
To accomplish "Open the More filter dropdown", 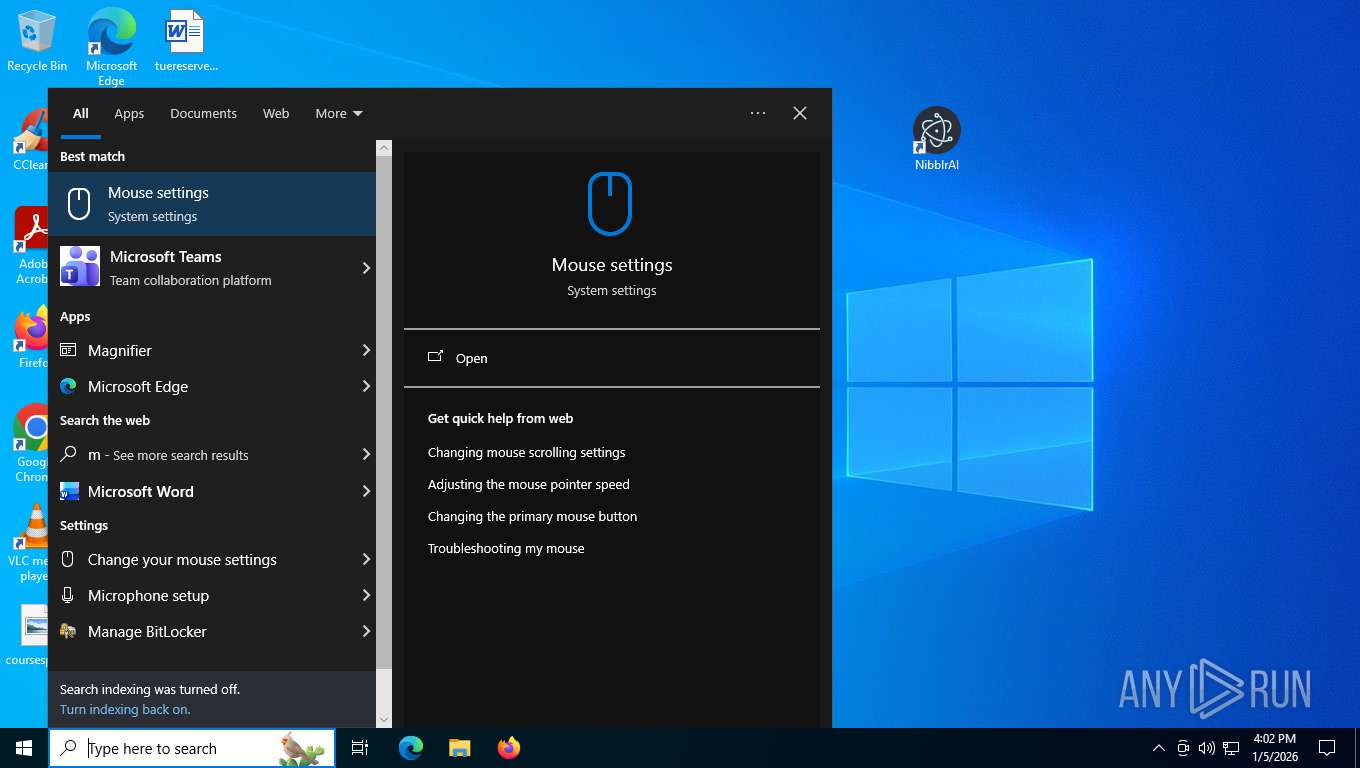I will tap(339, 113).
